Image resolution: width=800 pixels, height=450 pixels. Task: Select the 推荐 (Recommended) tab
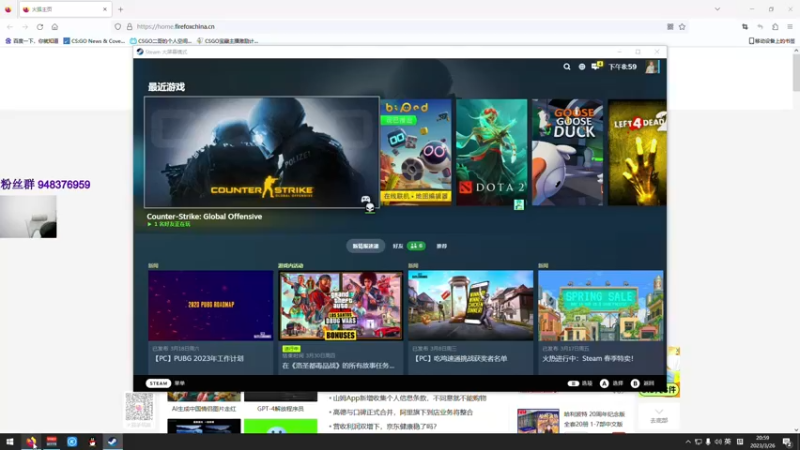point(442,246)
